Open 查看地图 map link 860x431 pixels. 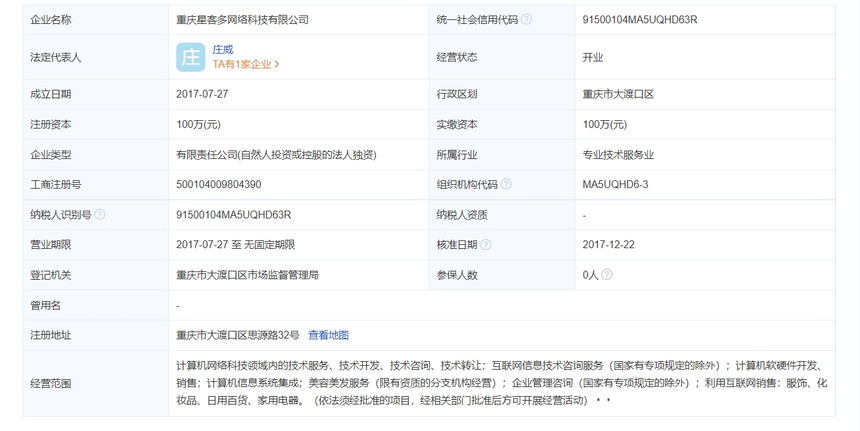pos(328,335)
